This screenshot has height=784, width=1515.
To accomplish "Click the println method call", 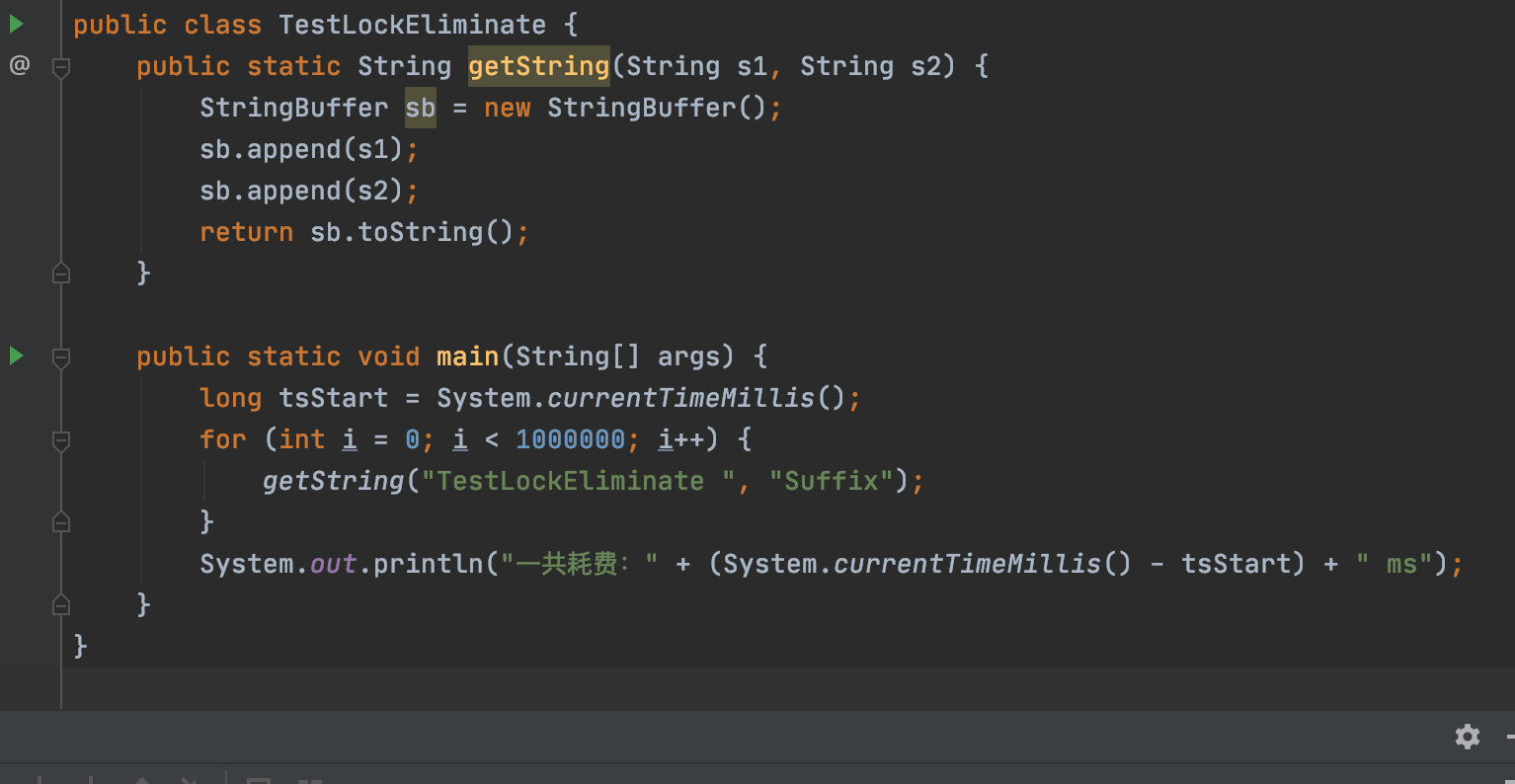I will pyautogui.click(x=429, y=564).
